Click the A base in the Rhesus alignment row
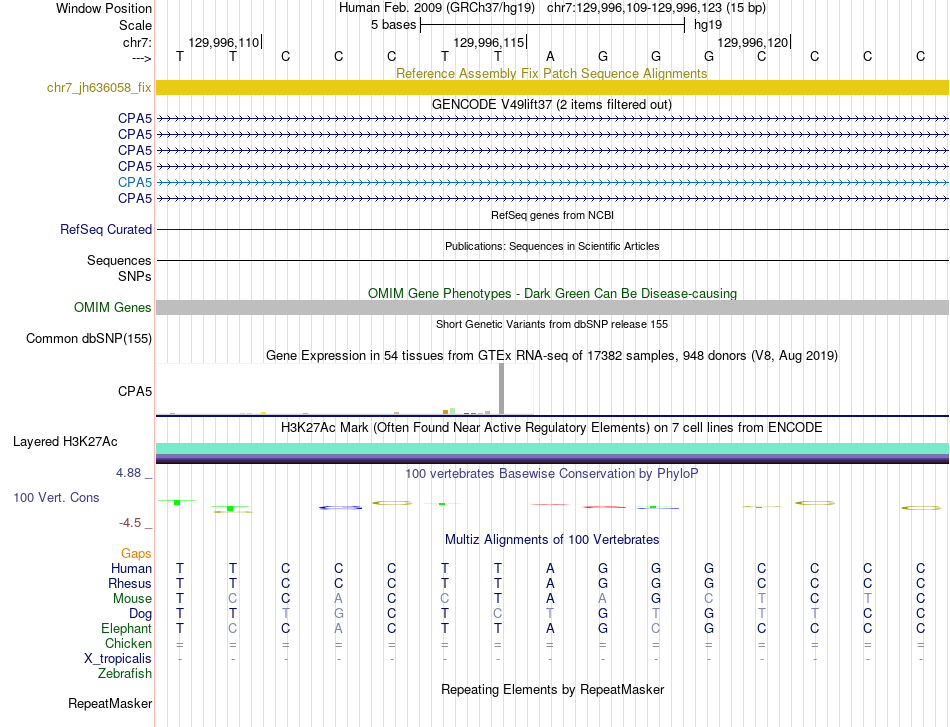This screenshot has width=950, height=727. (x=550, y=584)
